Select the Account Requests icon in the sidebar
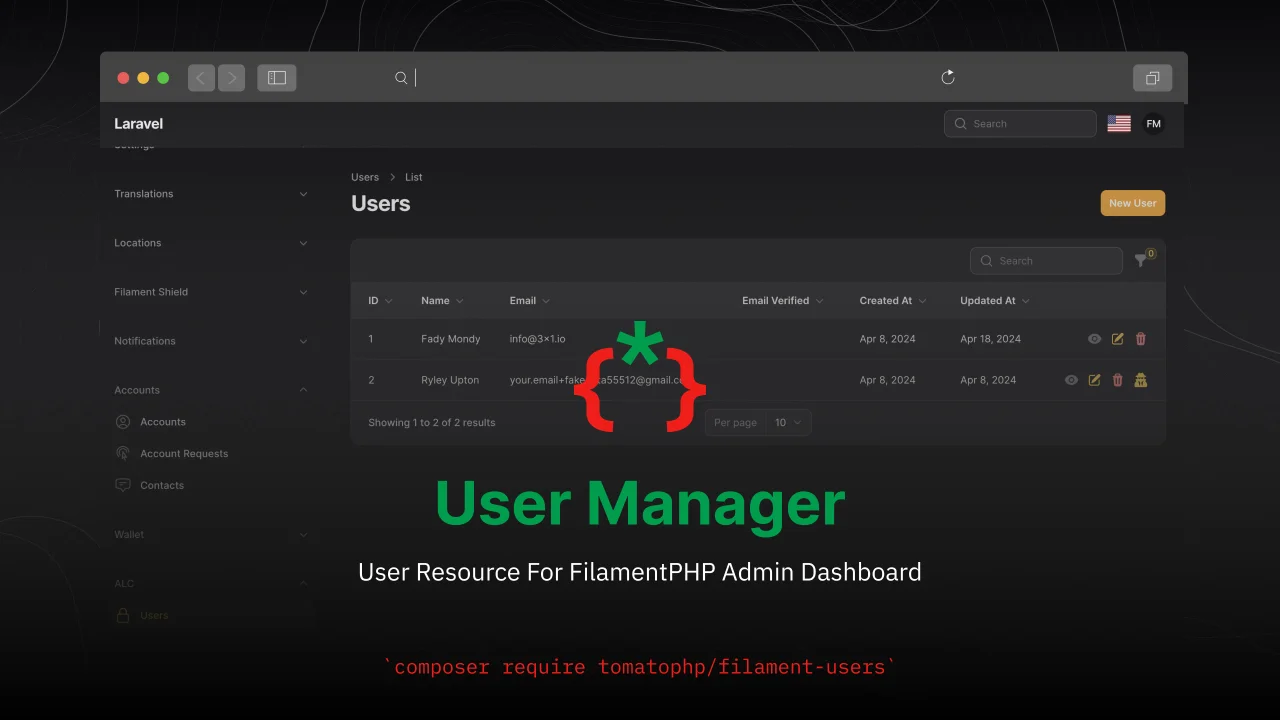This screenshot has width=1280, height=720. (123, 453)
